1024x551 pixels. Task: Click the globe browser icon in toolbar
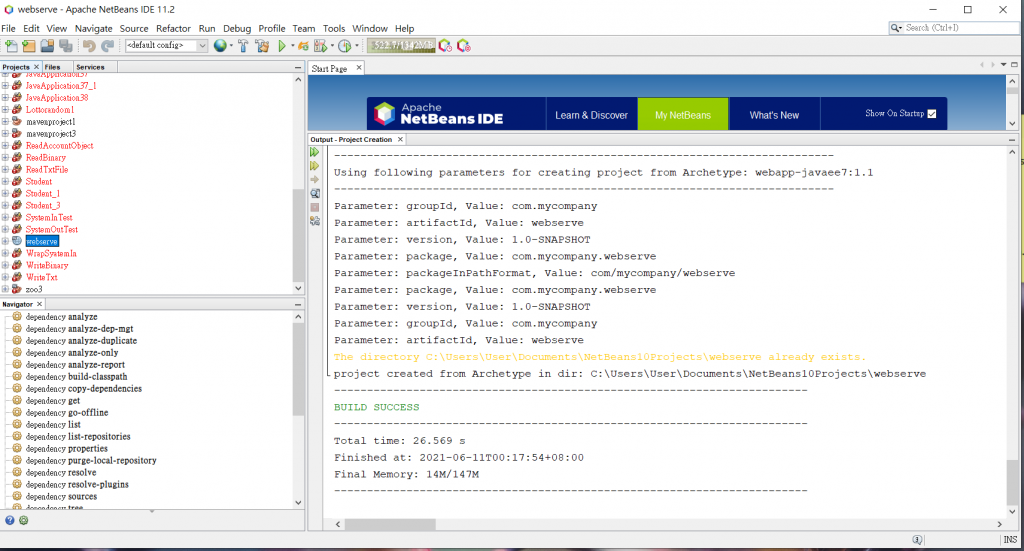point(220,46)
